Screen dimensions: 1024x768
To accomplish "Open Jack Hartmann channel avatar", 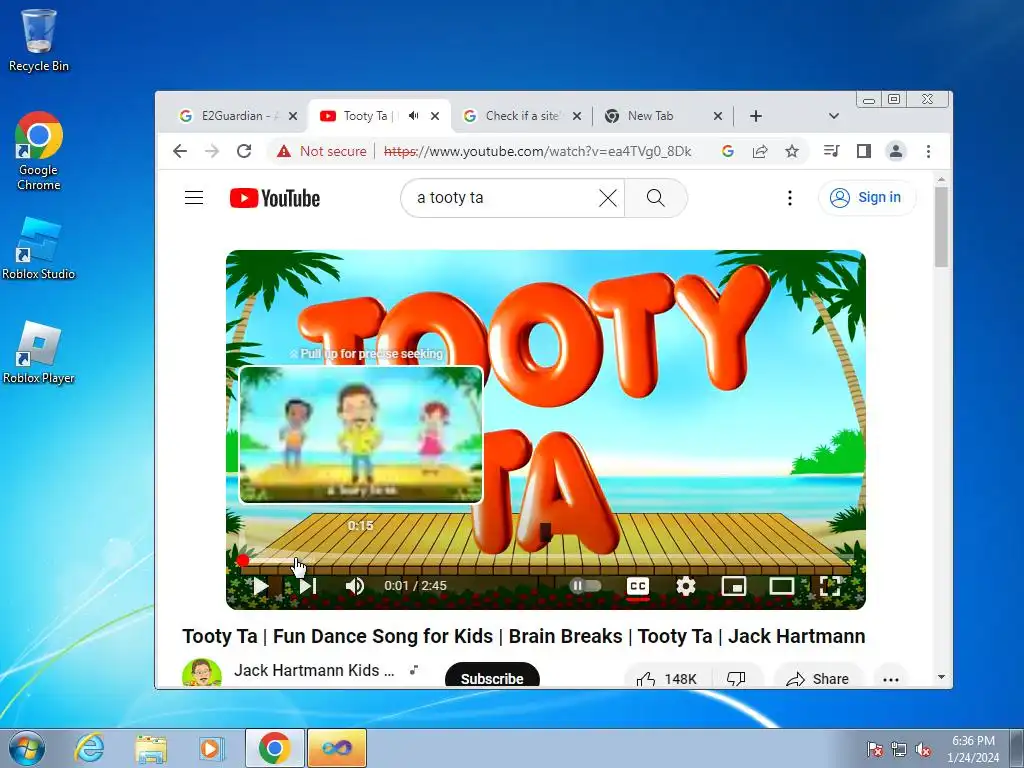I will coord(201,674).
